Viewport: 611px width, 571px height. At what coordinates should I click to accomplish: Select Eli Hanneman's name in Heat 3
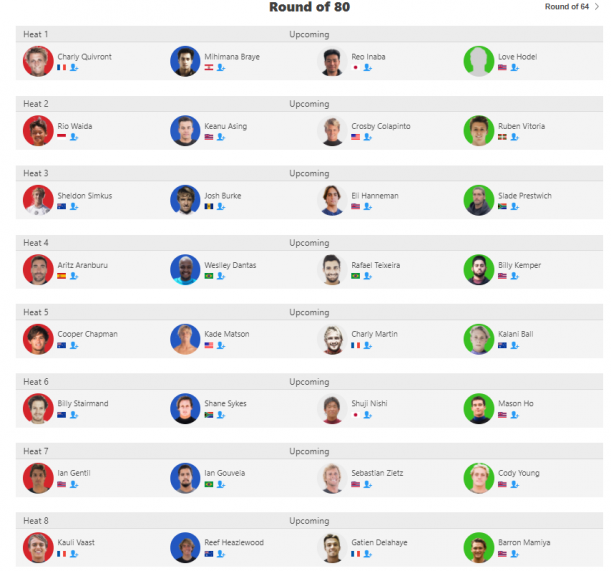coord(375,196)
